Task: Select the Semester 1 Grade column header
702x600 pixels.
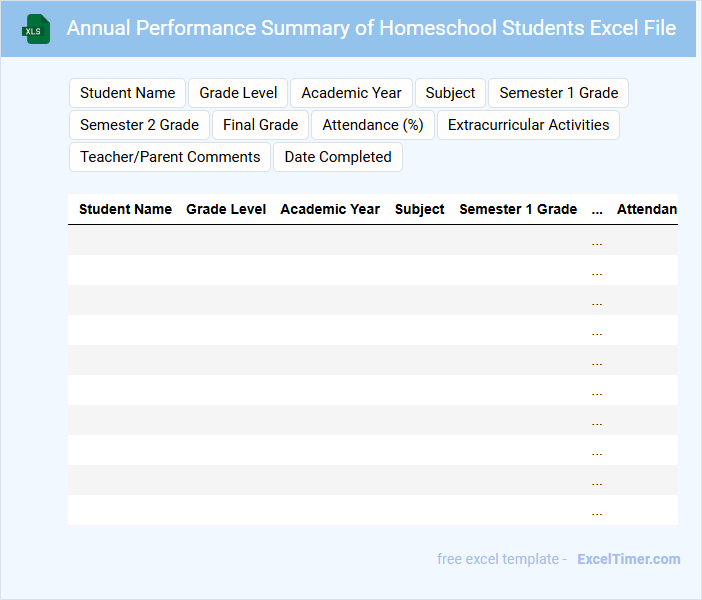Action: click(518, 209)
